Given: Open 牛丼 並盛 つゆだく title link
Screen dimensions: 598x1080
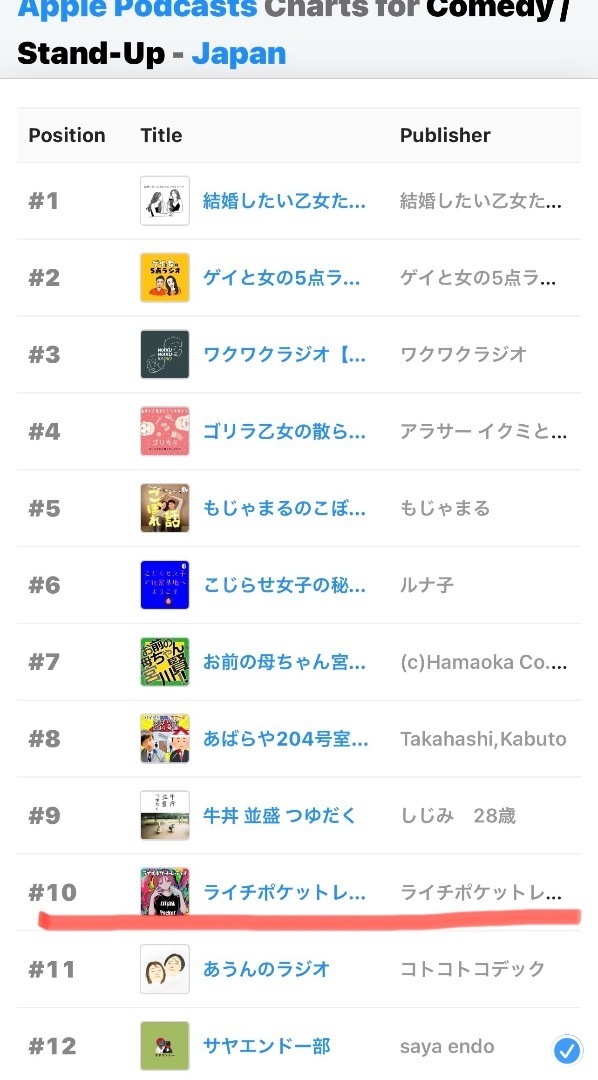Looking at the screenshot, I should [280, 816].
